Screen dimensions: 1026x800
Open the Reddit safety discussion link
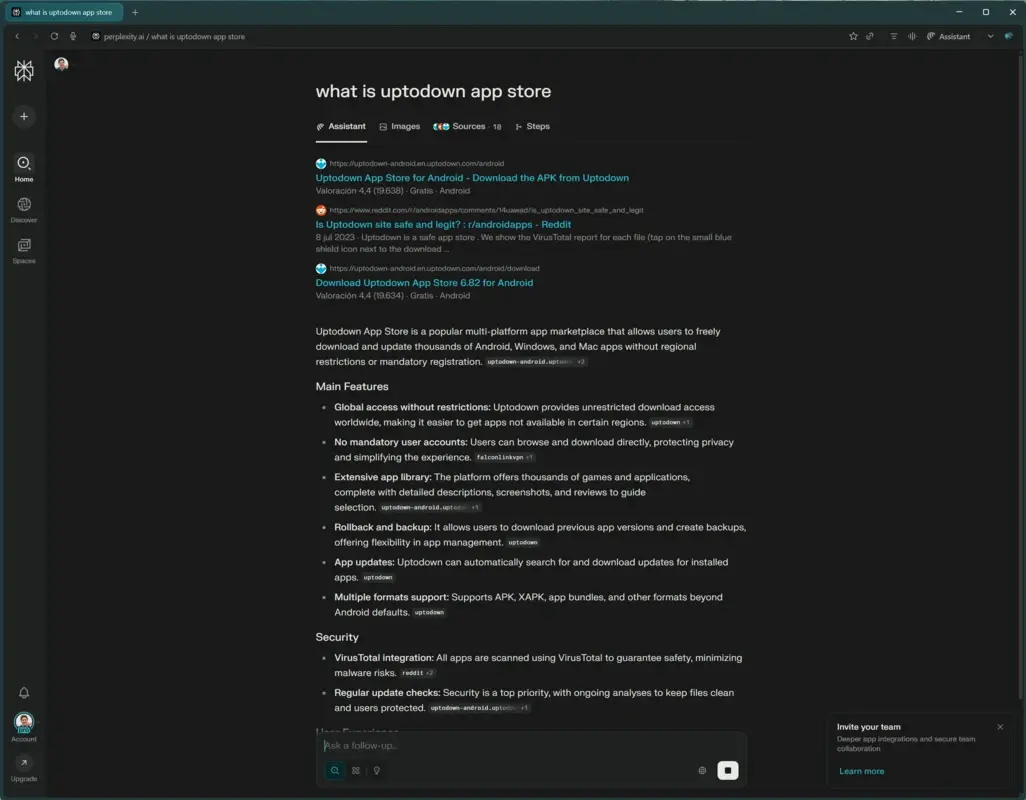click(443, 224)
